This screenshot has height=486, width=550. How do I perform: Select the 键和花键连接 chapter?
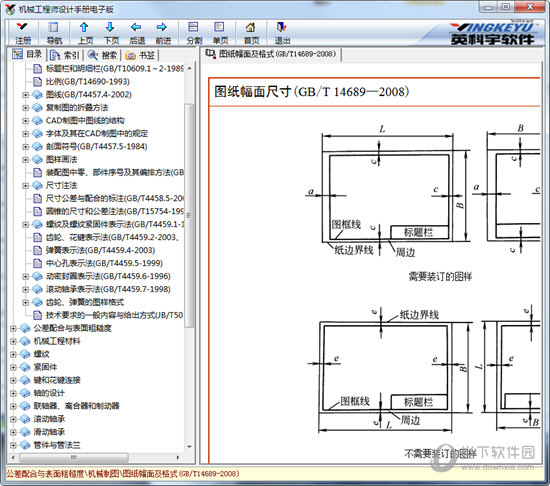point(57,380)
